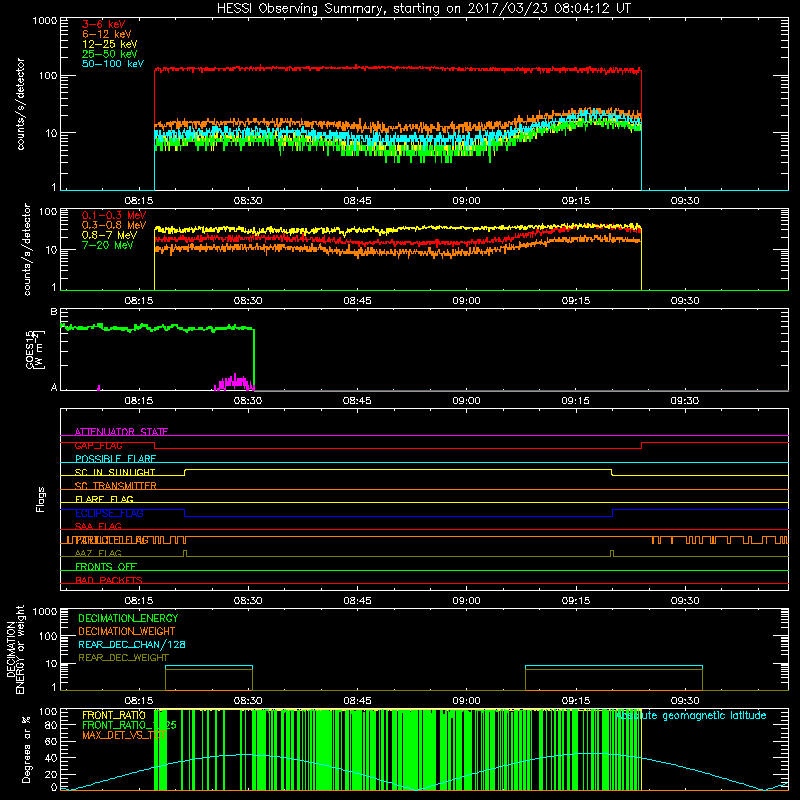
Task: Select the ECLIPSE_FLAG label
Action: coord(109,513)
